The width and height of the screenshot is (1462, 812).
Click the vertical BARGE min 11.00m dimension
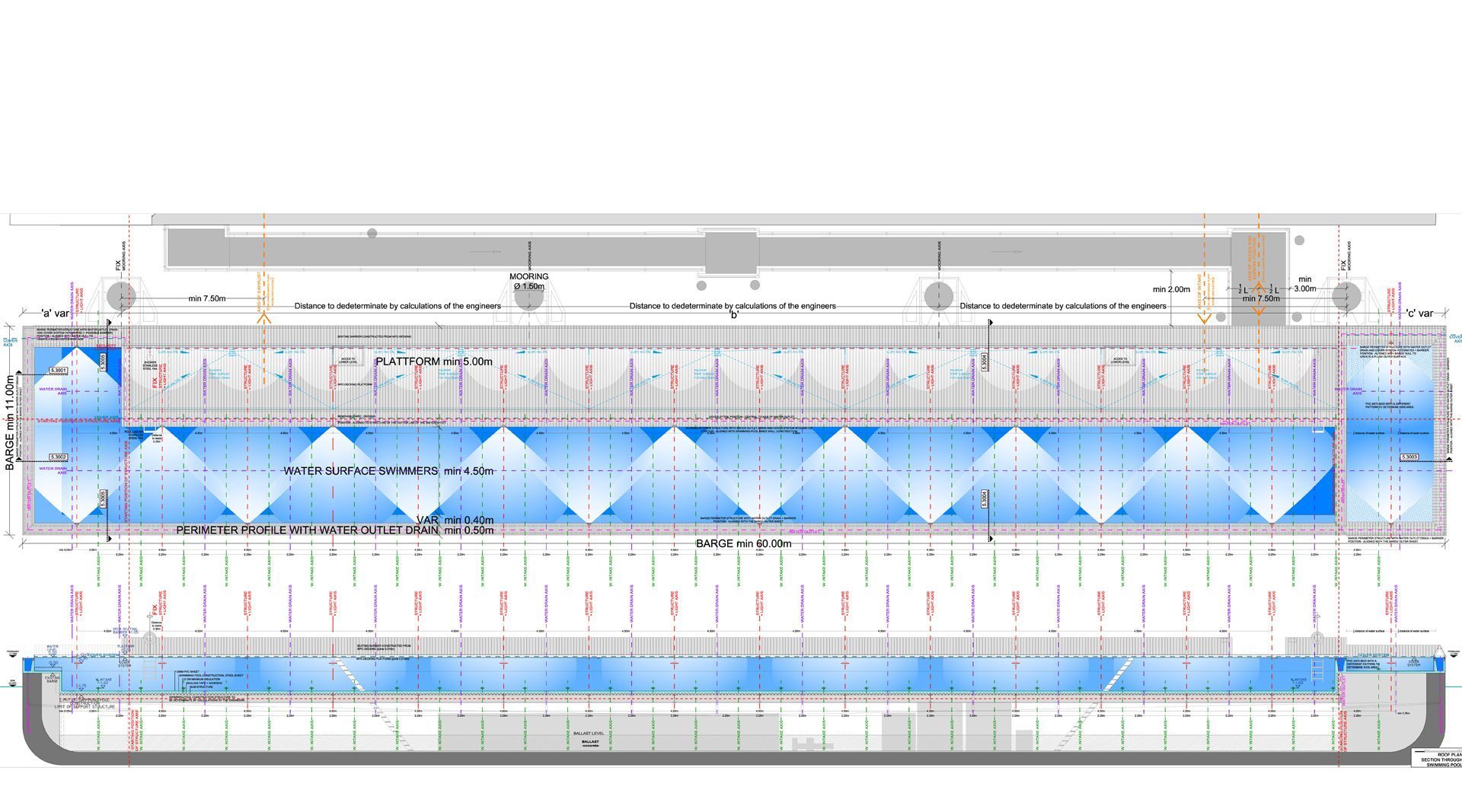(x=11, y=421)
